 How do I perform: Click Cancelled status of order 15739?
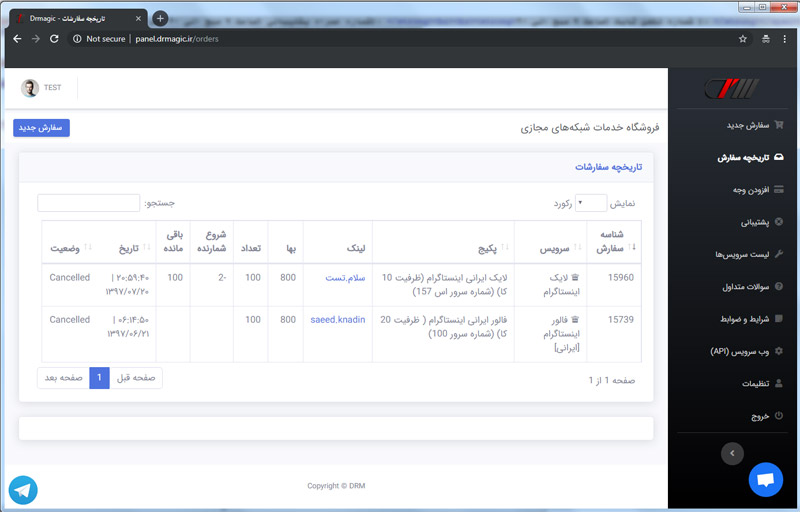(x=69, y=320)
